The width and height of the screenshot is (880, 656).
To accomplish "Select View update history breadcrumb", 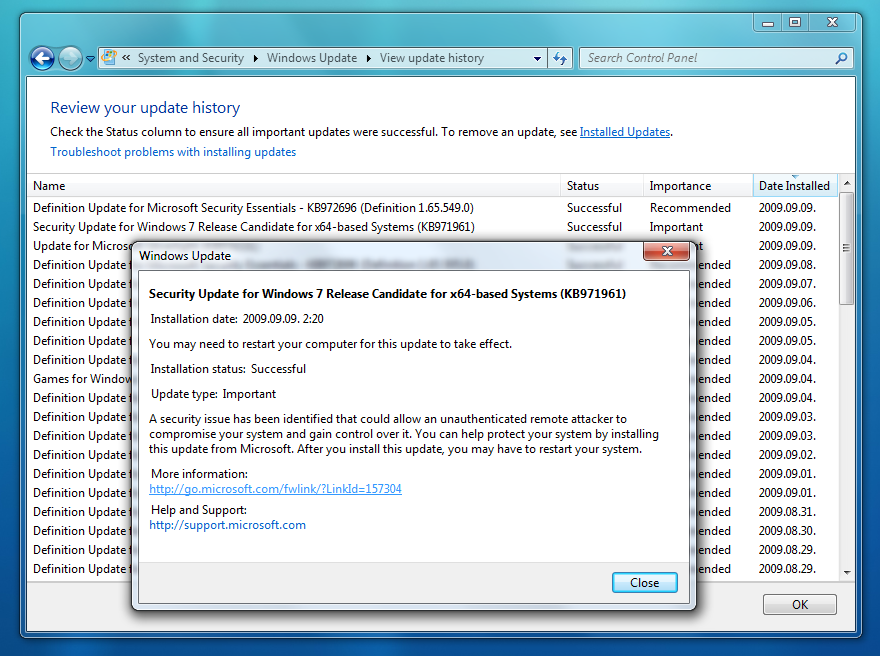I will click(x=432, y=58).
